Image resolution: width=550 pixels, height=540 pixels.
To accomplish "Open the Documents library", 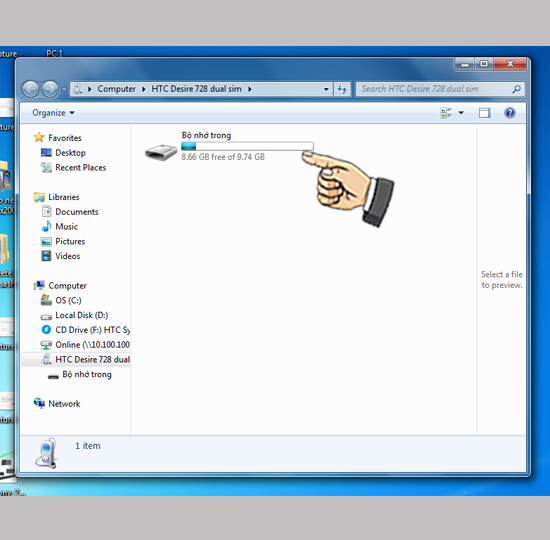I will [x=77, y=212].
